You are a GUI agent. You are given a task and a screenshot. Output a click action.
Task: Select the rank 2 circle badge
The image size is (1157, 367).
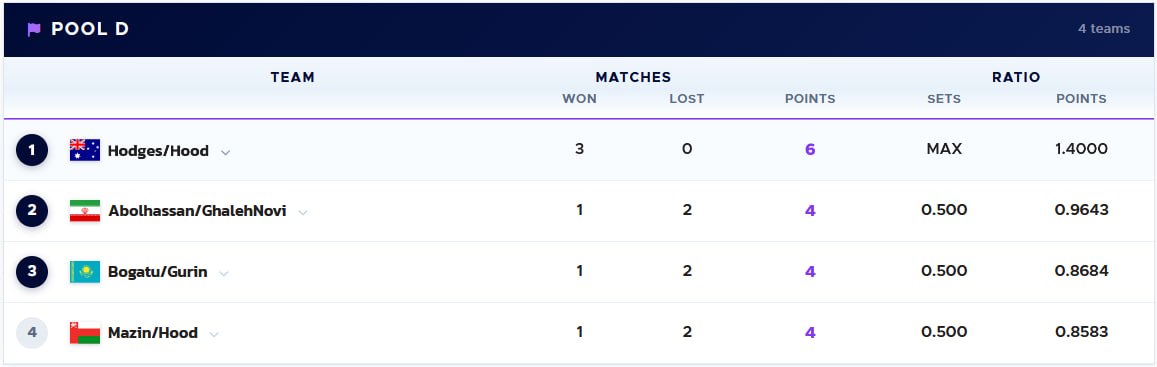click(x=32, y=211)
